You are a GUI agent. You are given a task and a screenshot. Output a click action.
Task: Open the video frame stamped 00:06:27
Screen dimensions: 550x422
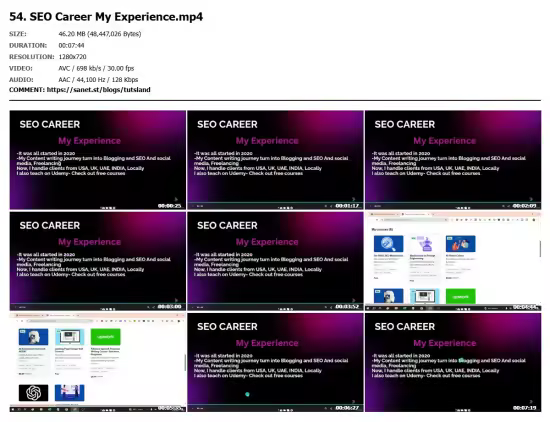[x=275, y=362]
